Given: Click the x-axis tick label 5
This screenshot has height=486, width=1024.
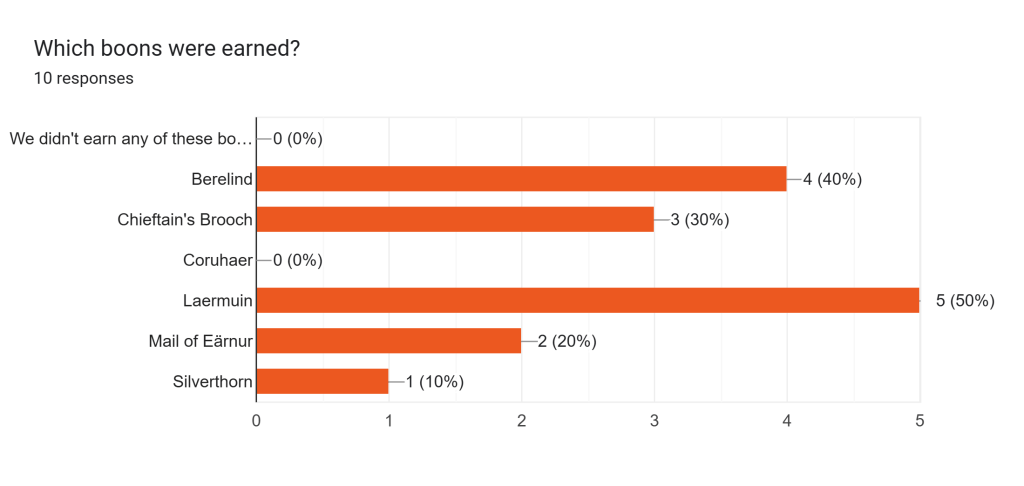Looking at the screenshot, I should (x=919, y=421).
